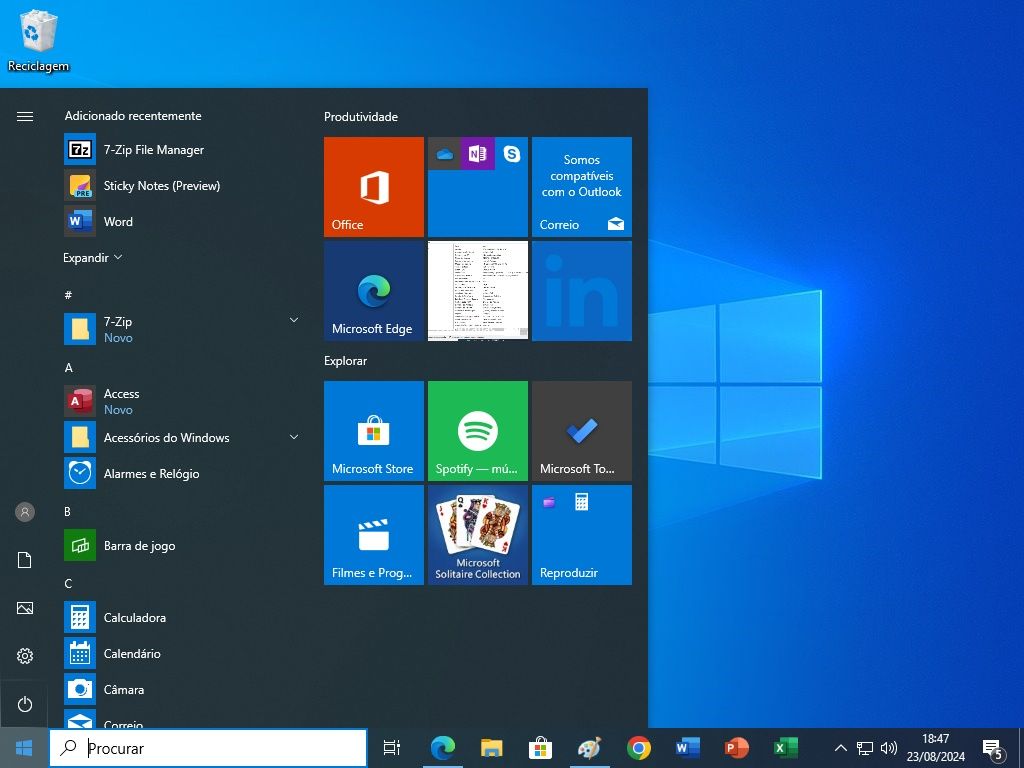Launch the Spotify tile
This screenshot has width=1024, height=768.
pyautogui.click(x=478, y=431)
